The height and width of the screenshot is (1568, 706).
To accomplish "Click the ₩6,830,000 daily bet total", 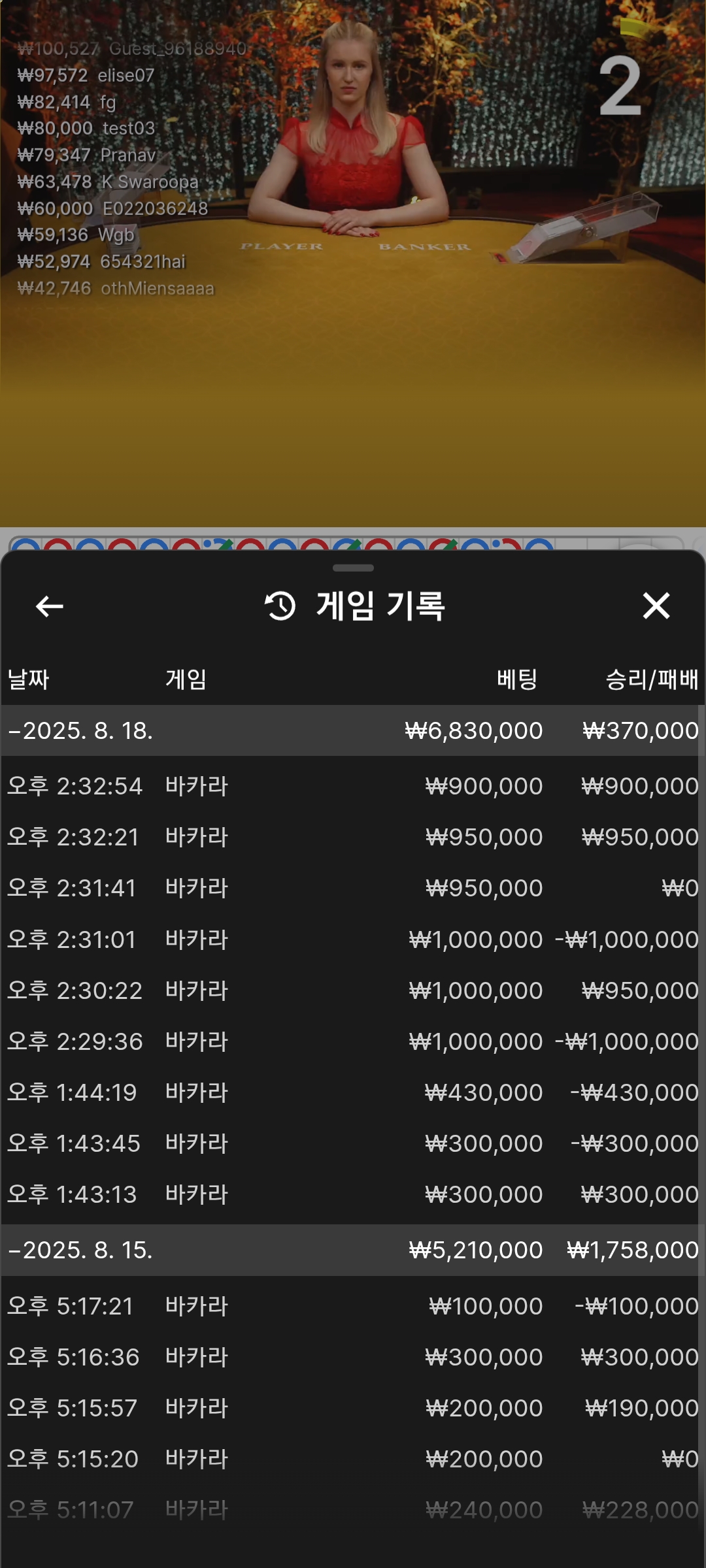I will coord(474,730).
